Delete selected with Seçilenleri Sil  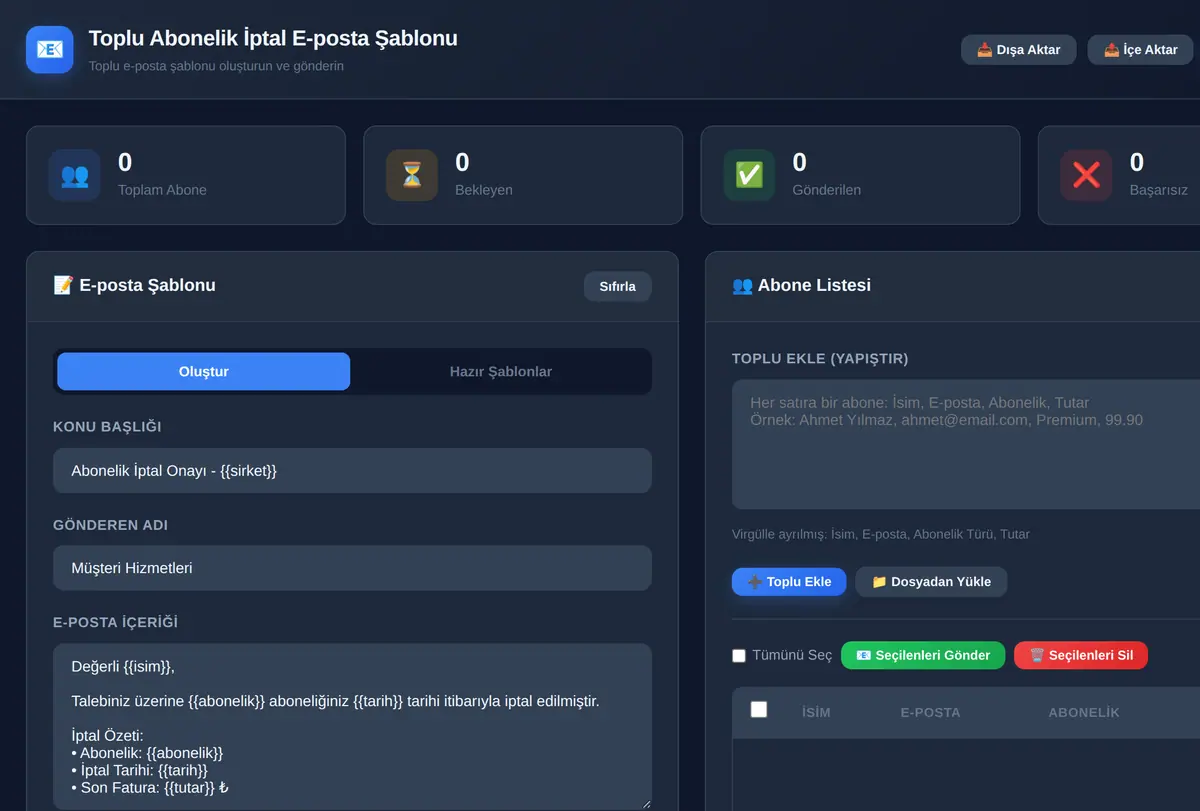tap(1081, 656)
